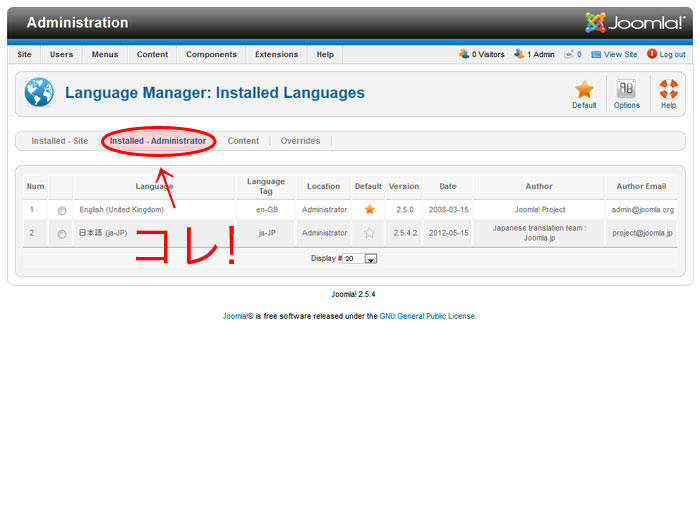Click the 1 Admin status indicator

535,54
